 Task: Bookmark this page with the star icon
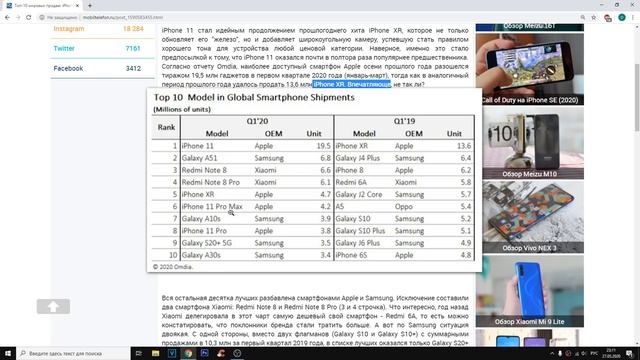594,18
